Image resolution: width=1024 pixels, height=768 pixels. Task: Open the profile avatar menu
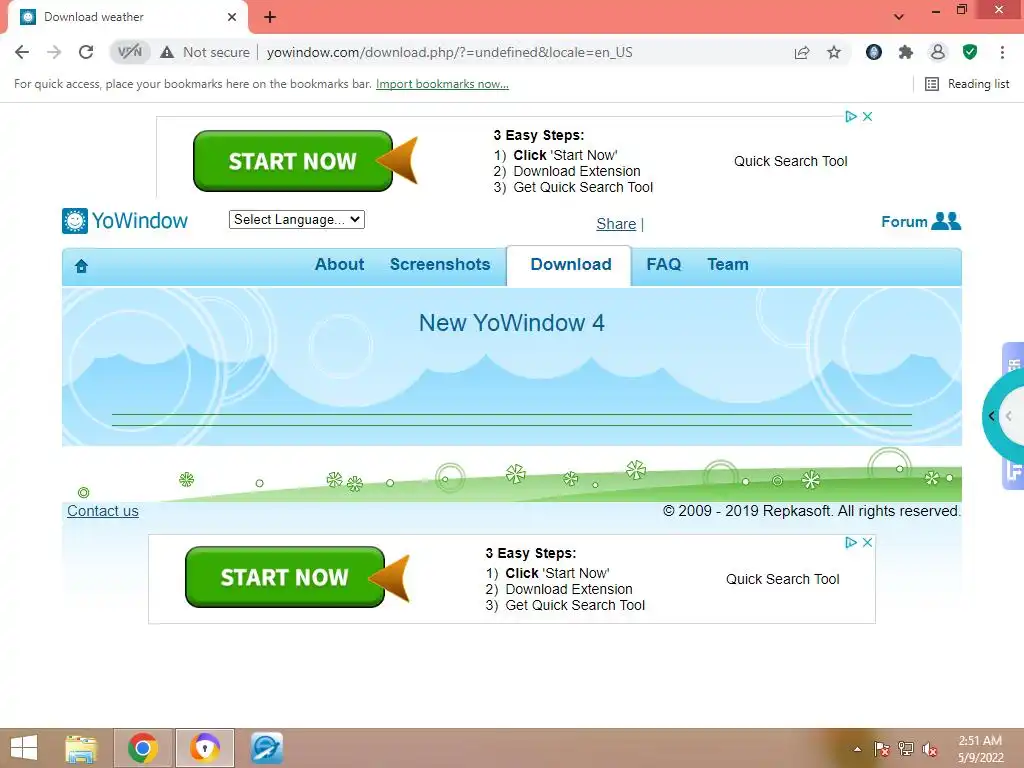[938, 52]
